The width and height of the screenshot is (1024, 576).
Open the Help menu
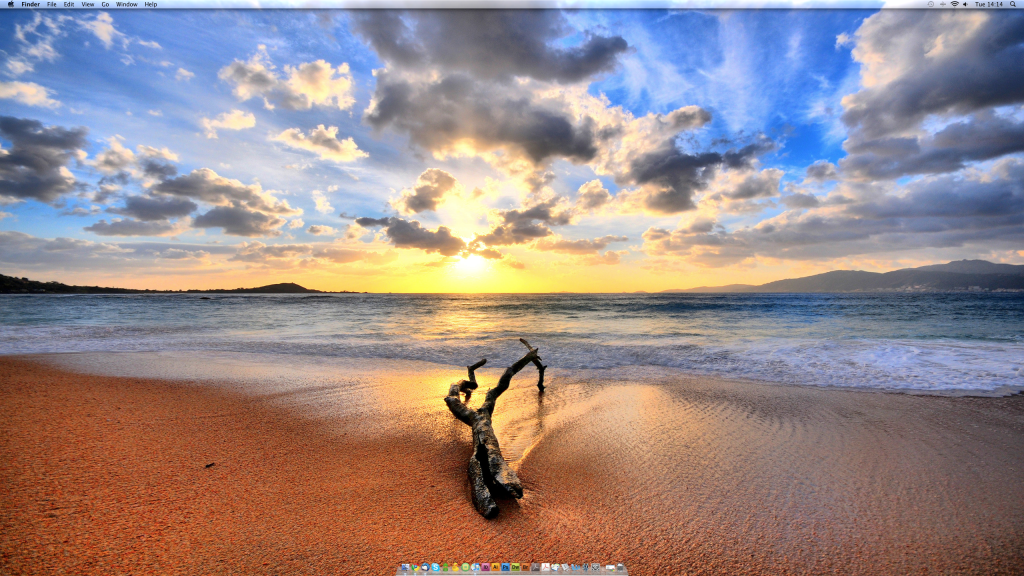pyautogui.click(x=151, y=4)
